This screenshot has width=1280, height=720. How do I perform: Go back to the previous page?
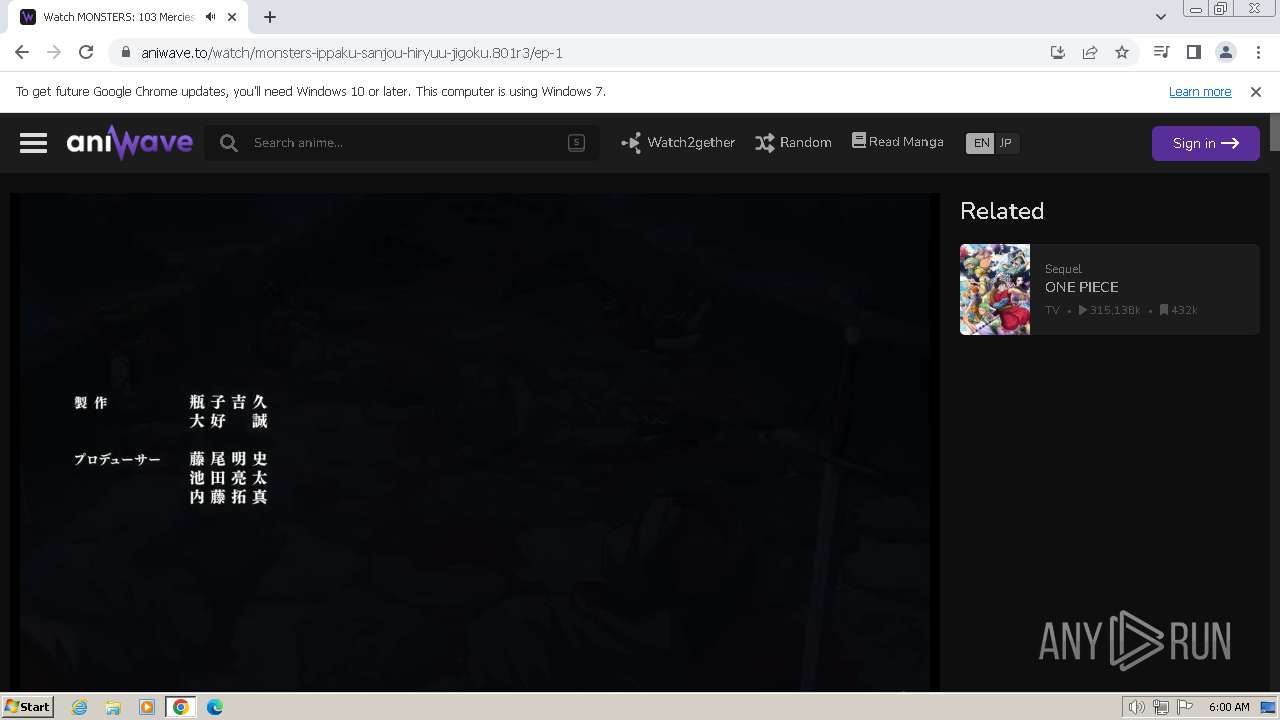[22, 52]
